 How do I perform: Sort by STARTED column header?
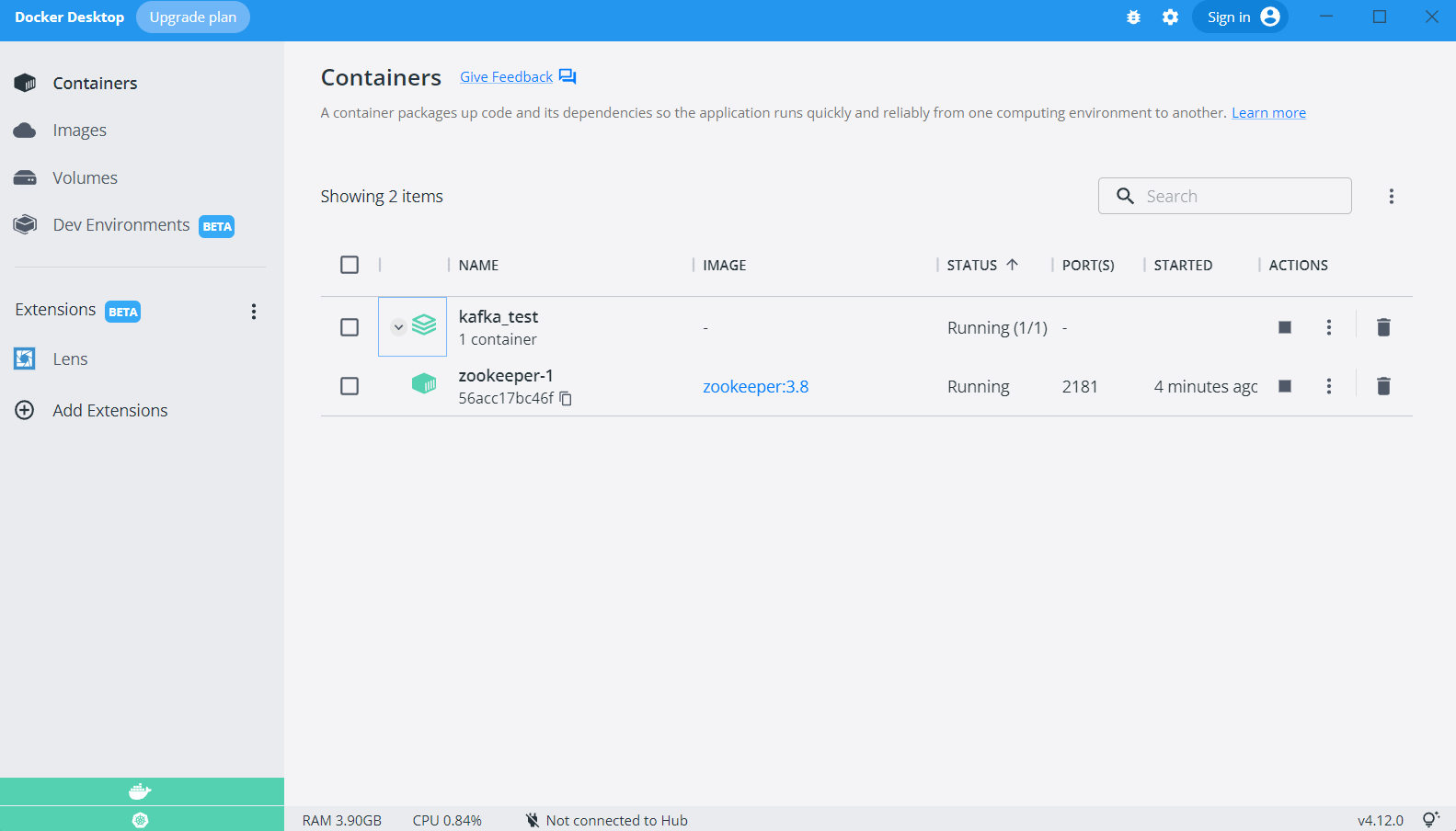pyautogui.click(x=1183, y=265)
